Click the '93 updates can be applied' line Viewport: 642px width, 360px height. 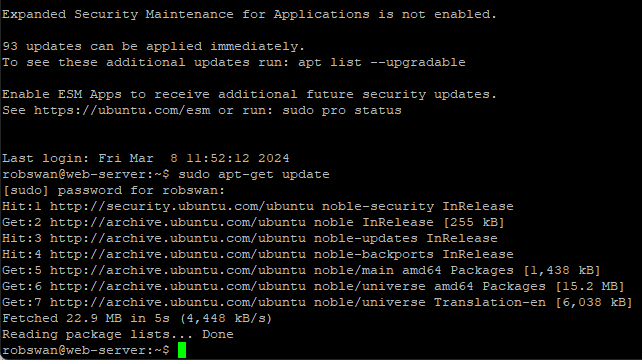(154, 46)
